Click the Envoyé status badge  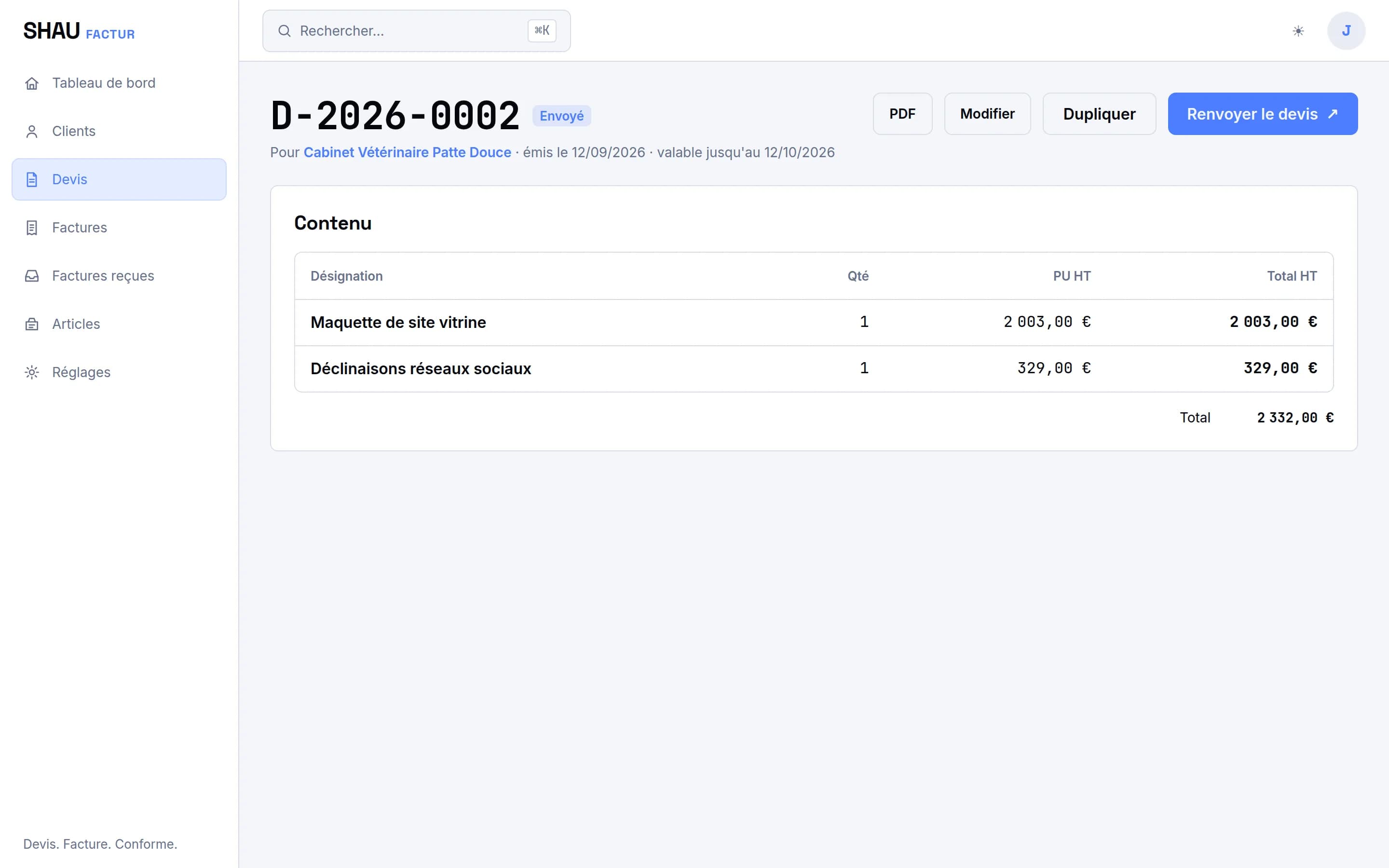click(x=561, y=116)
